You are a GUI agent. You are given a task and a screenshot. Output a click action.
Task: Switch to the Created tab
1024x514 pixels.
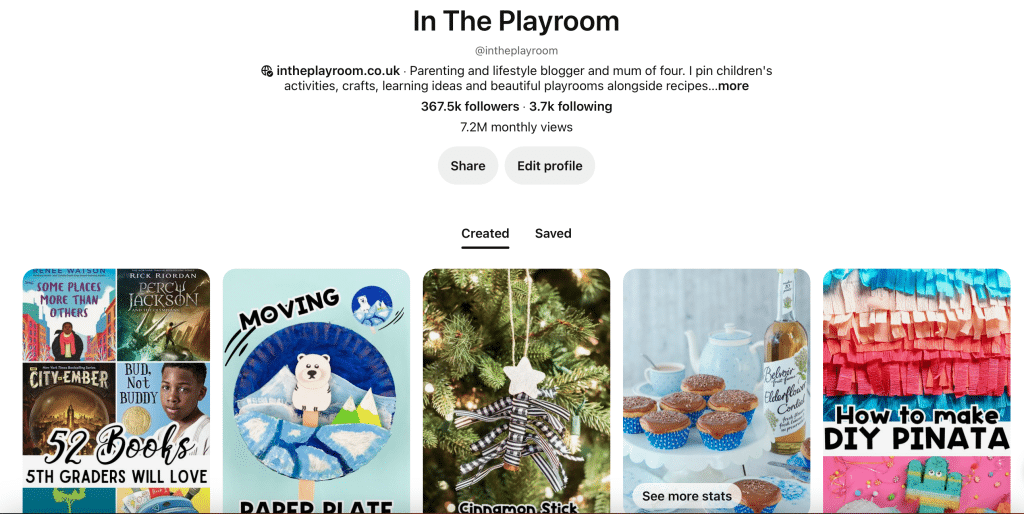485,234
